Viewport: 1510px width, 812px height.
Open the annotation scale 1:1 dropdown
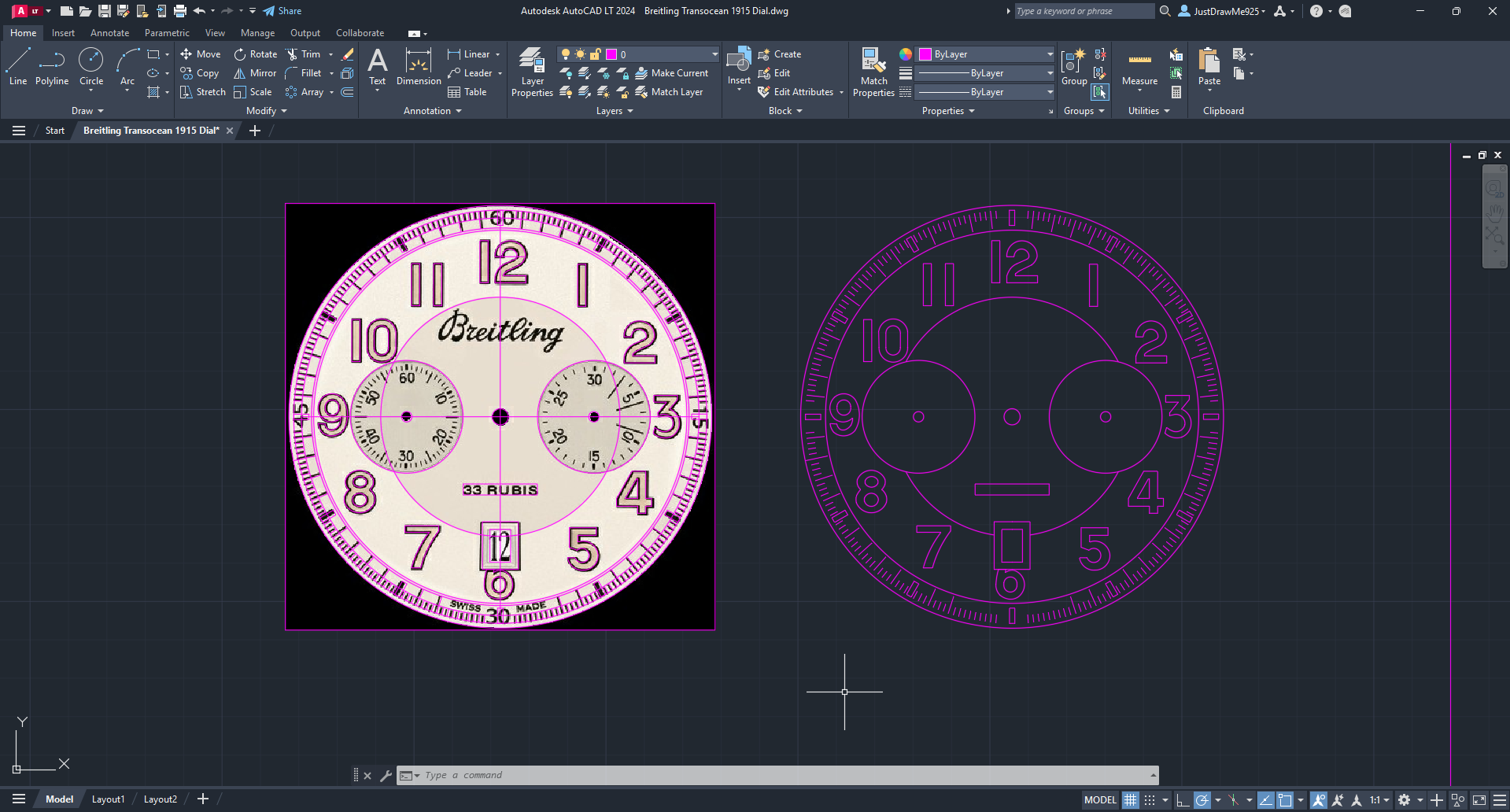(x=1379, y=800)
